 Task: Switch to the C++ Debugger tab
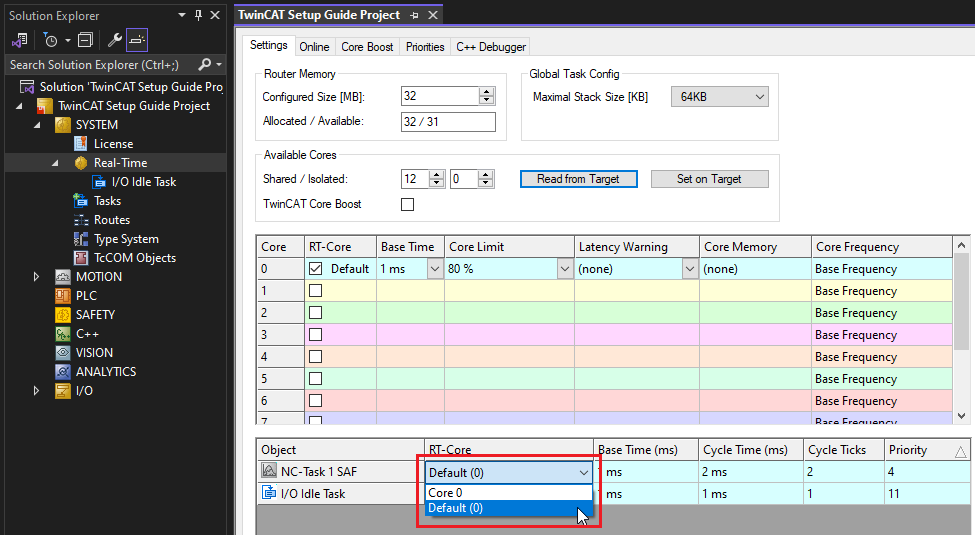pyautogui.click(x=491, y=47)
